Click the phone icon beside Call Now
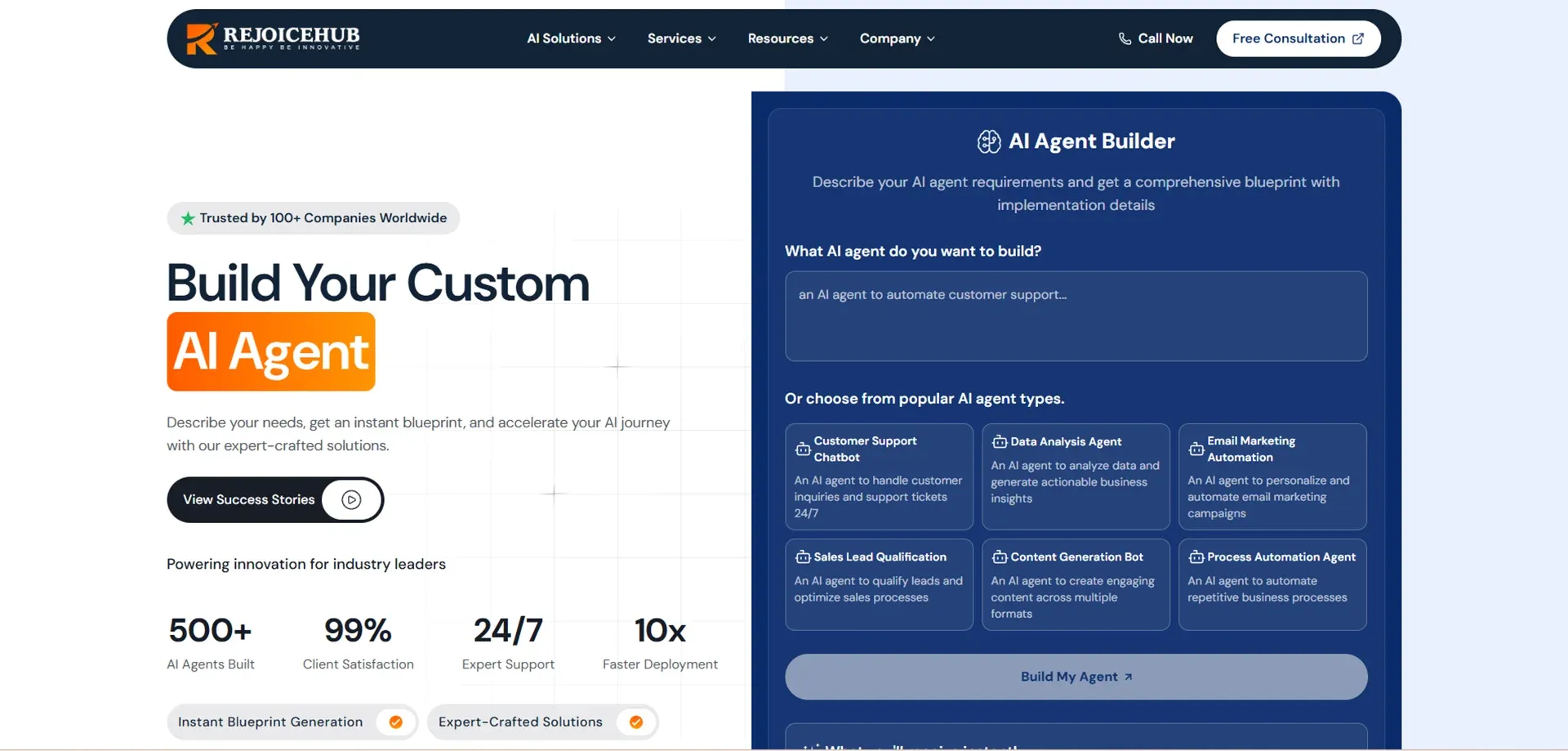 click(1125, 38)
